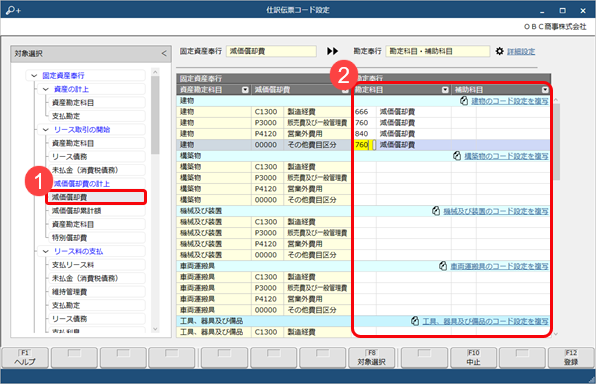596x384 pixels.
Task: Open the 勘定科目 column filter dropdown
Action: point(445,90)
